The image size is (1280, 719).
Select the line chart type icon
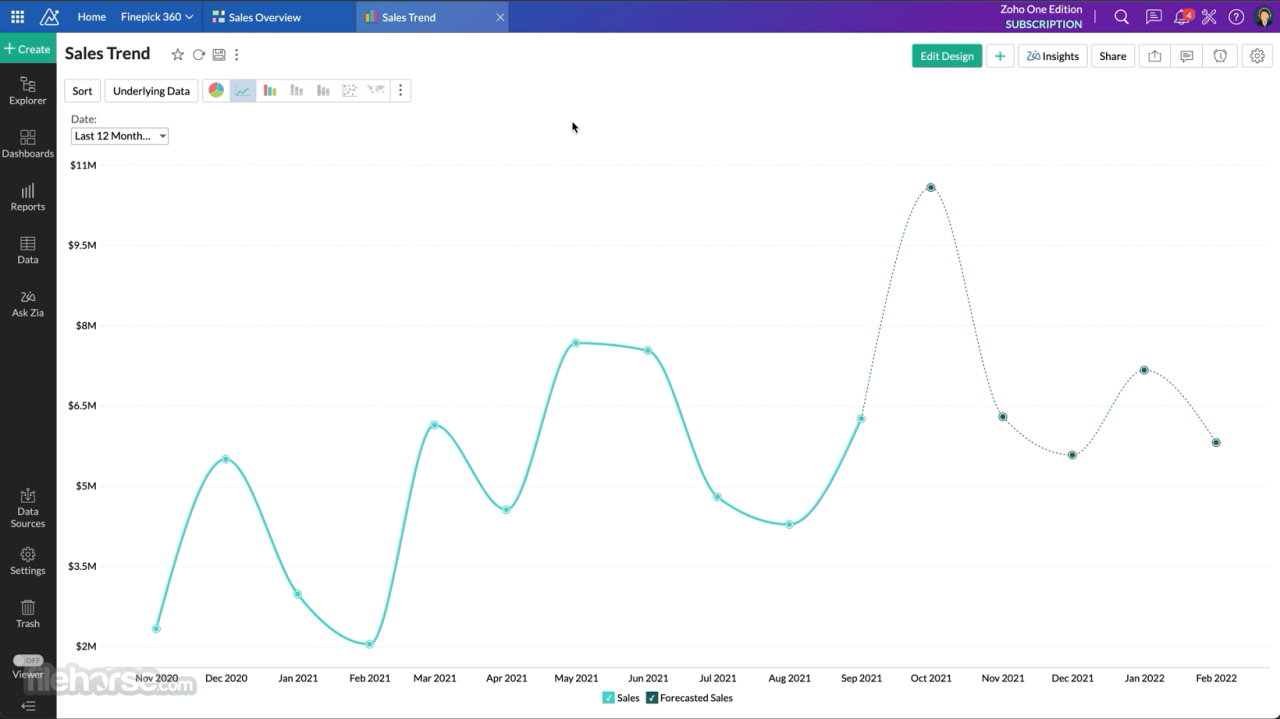coord(242,90)
